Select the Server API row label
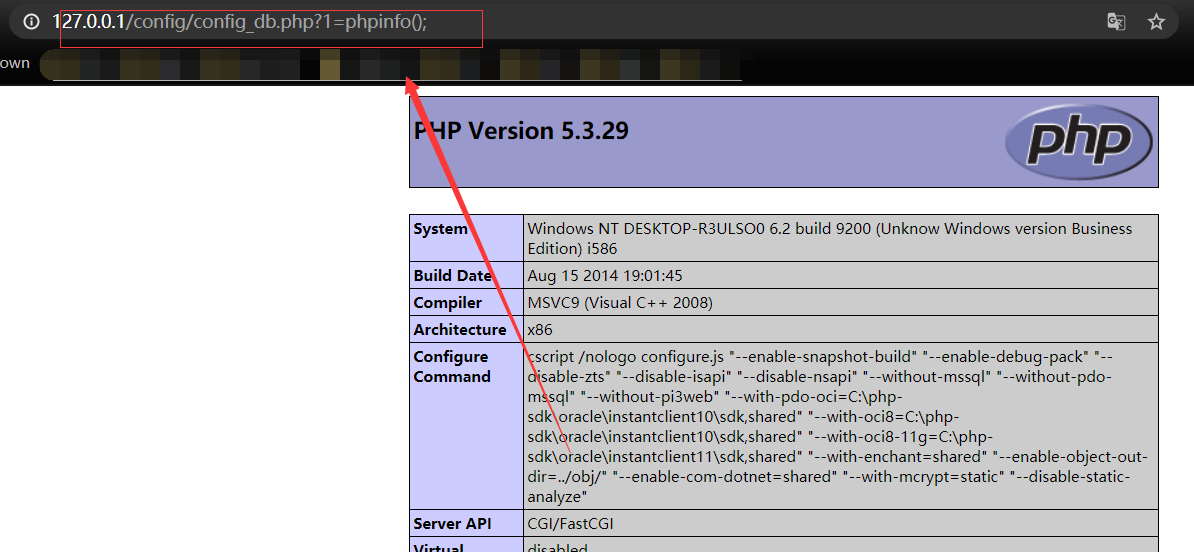This screenshot has height=552, width=1194. pos(452,524)
